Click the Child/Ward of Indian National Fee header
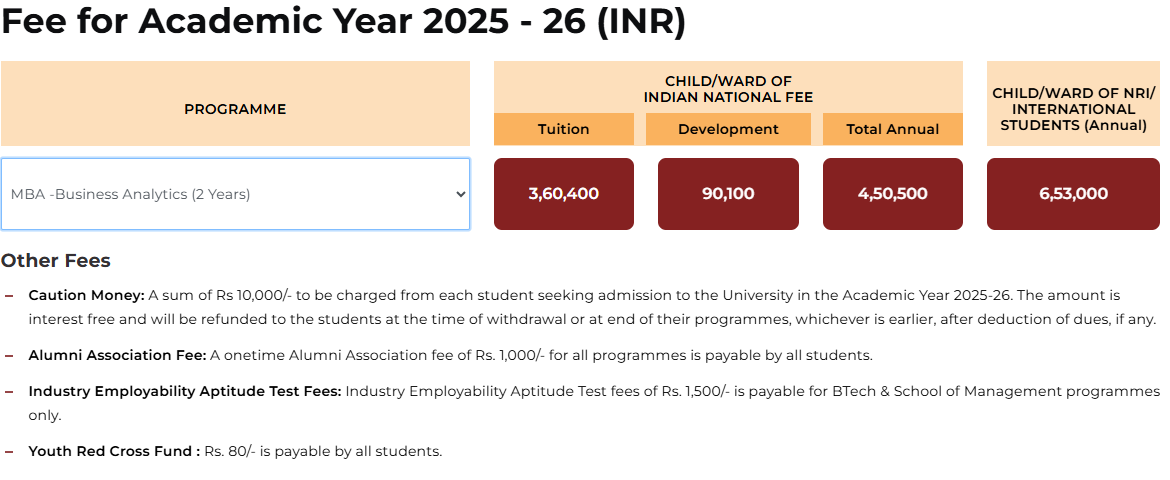Image resolution: width=1170 pixels, height=480 pixels. click(x=728, y=89)
